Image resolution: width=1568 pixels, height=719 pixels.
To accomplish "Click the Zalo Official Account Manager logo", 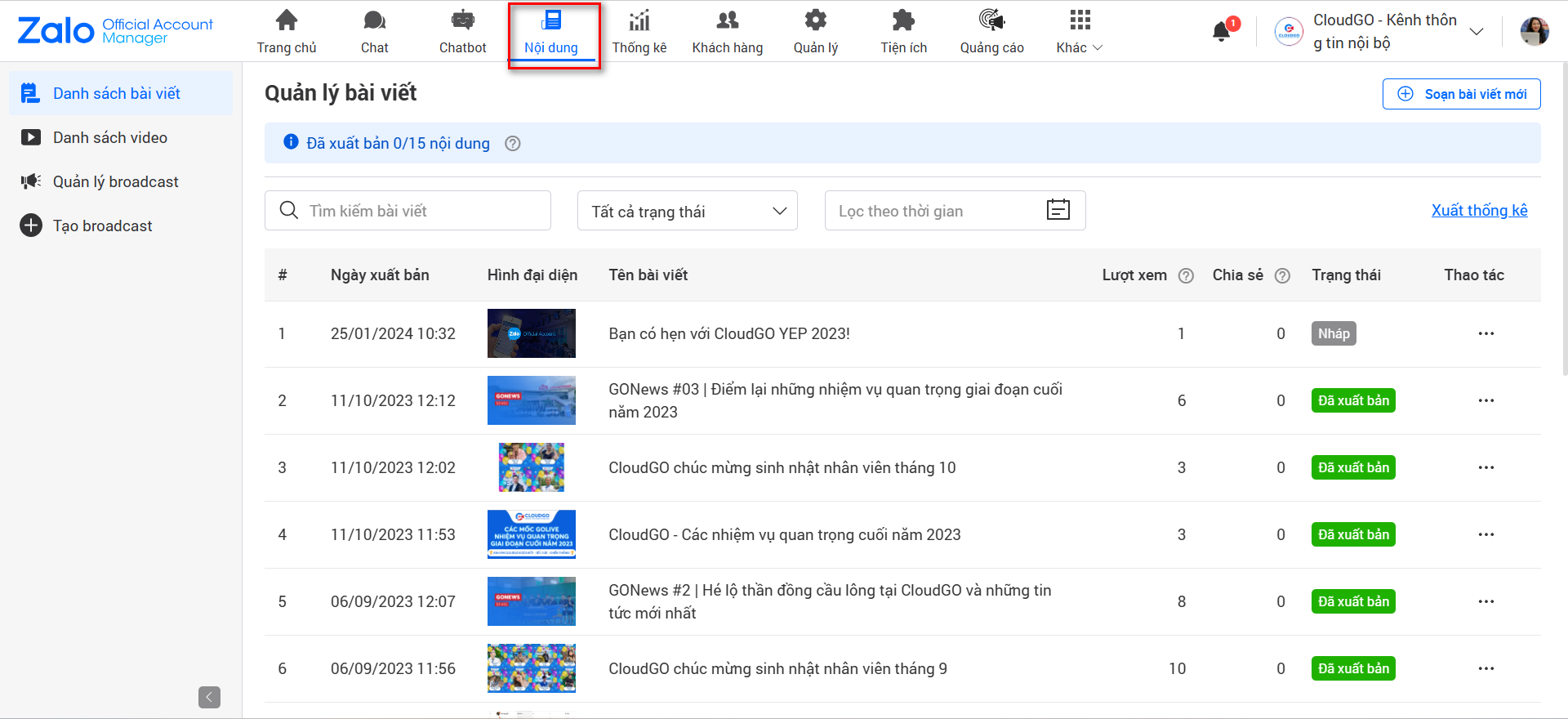I will (115, 31).
